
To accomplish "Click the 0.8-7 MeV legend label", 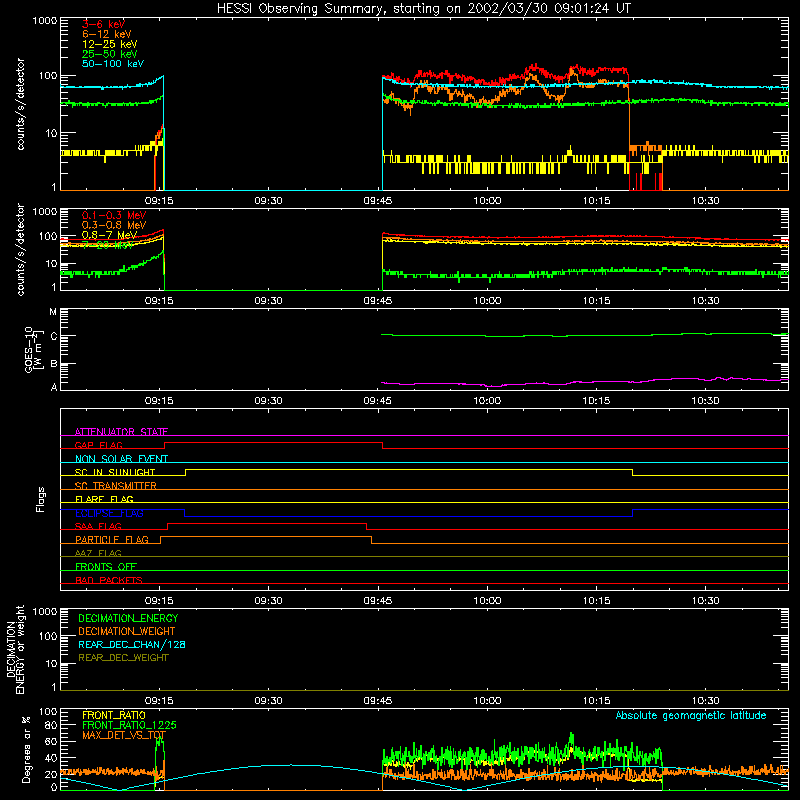I will click(110, 235).
